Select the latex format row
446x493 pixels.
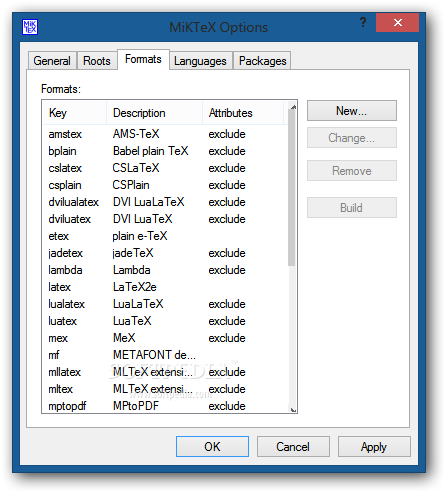(x=165, y=287)
